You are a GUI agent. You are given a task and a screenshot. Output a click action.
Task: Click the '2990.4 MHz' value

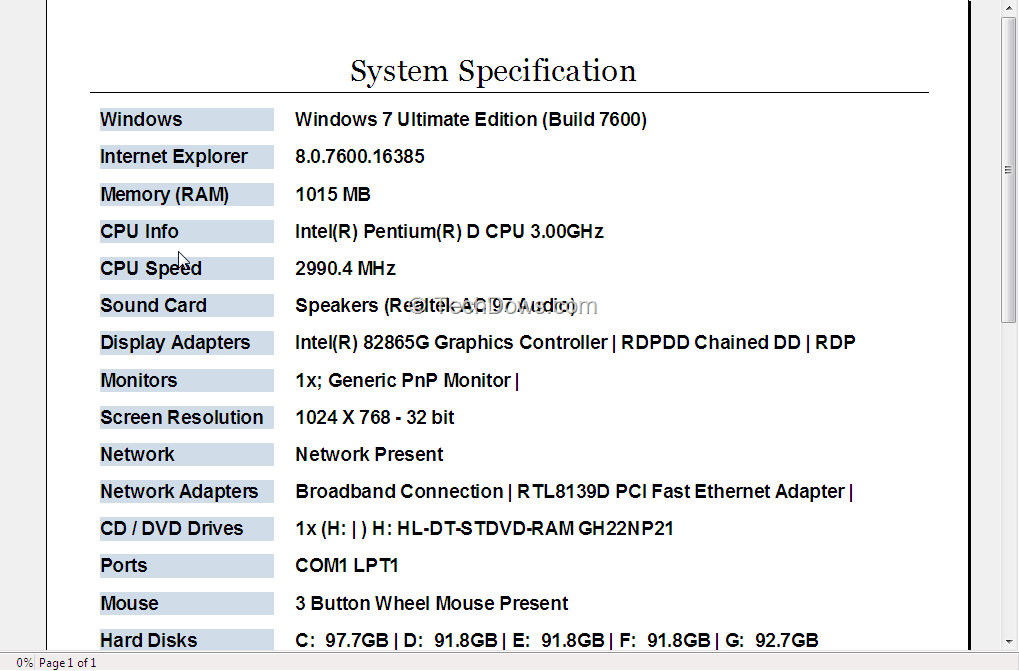click(345, 268)
